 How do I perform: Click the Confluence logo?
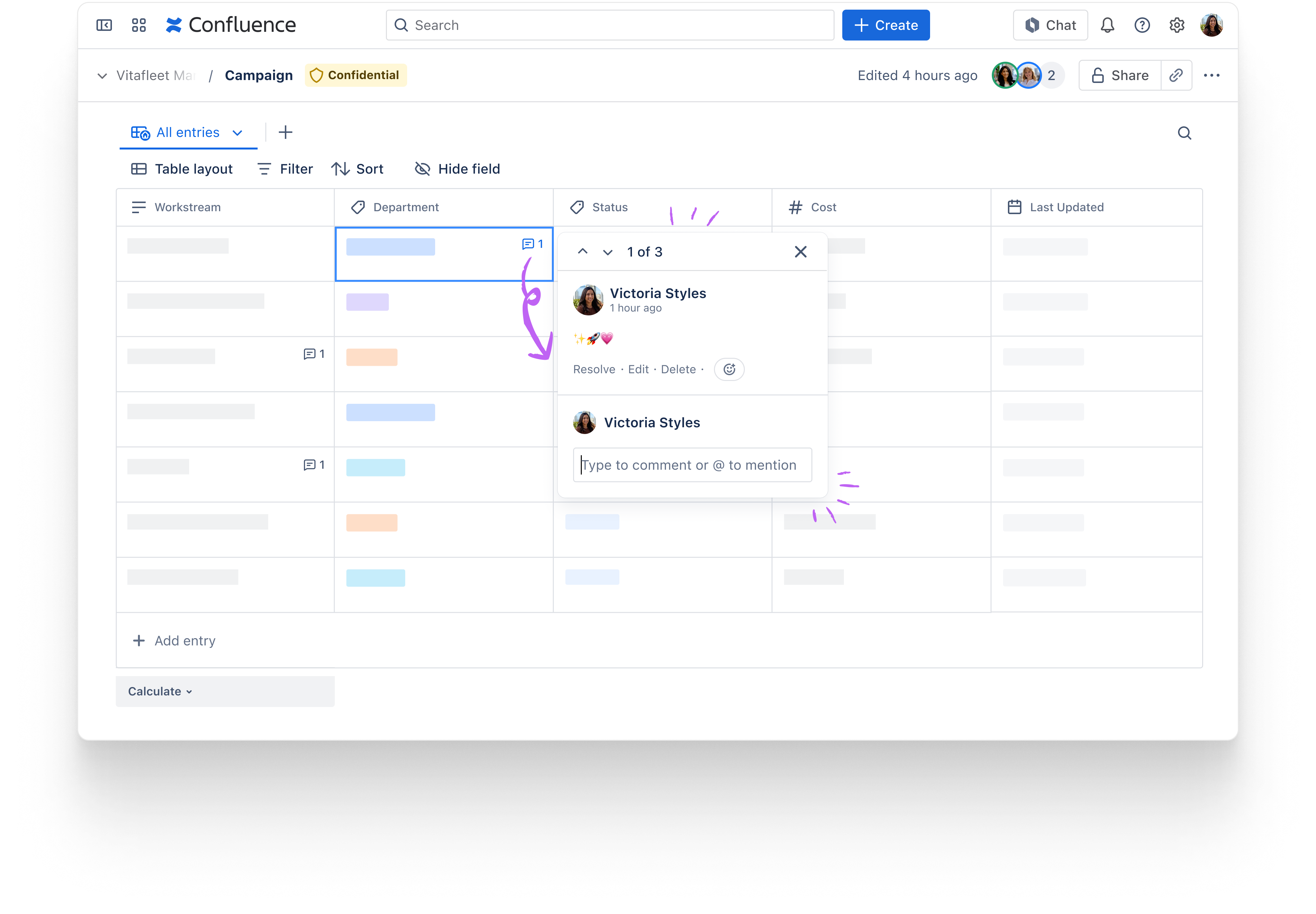[231, 25]
